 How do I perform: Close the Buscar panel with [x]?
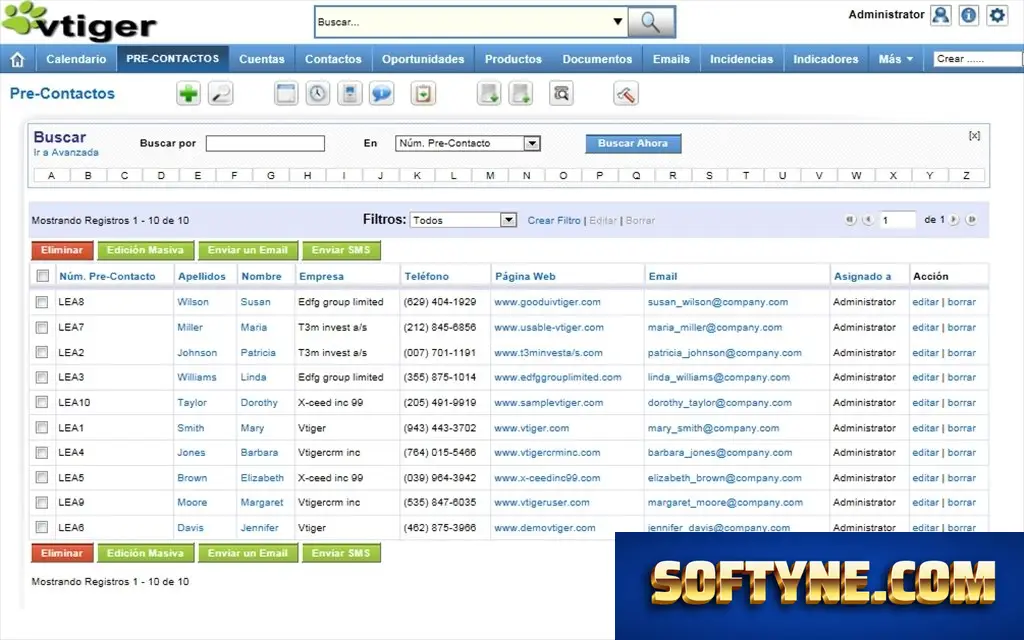[974, 135]
